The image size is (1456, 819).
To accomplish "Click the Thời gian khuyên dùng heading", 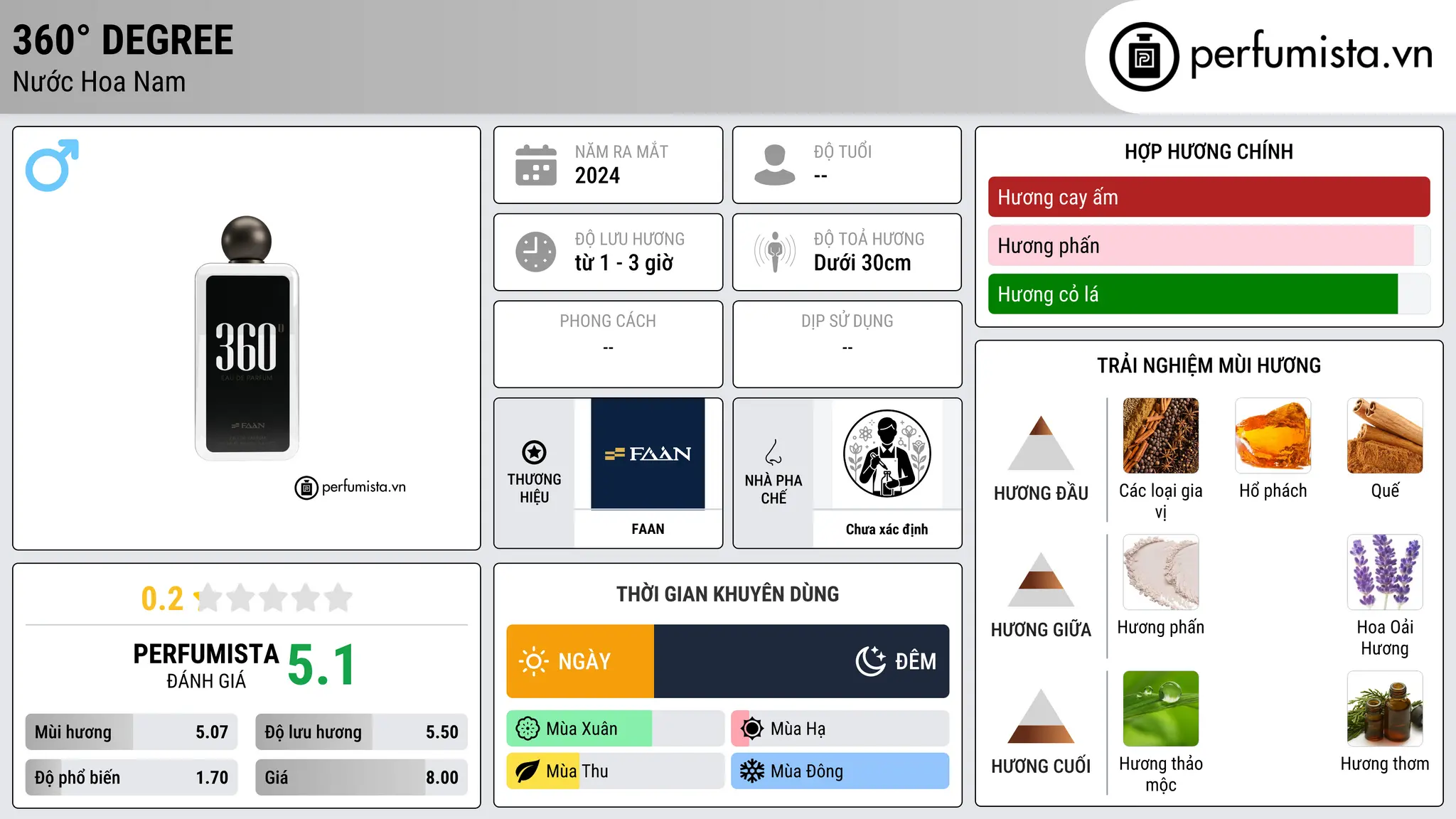I will (727, 594).
